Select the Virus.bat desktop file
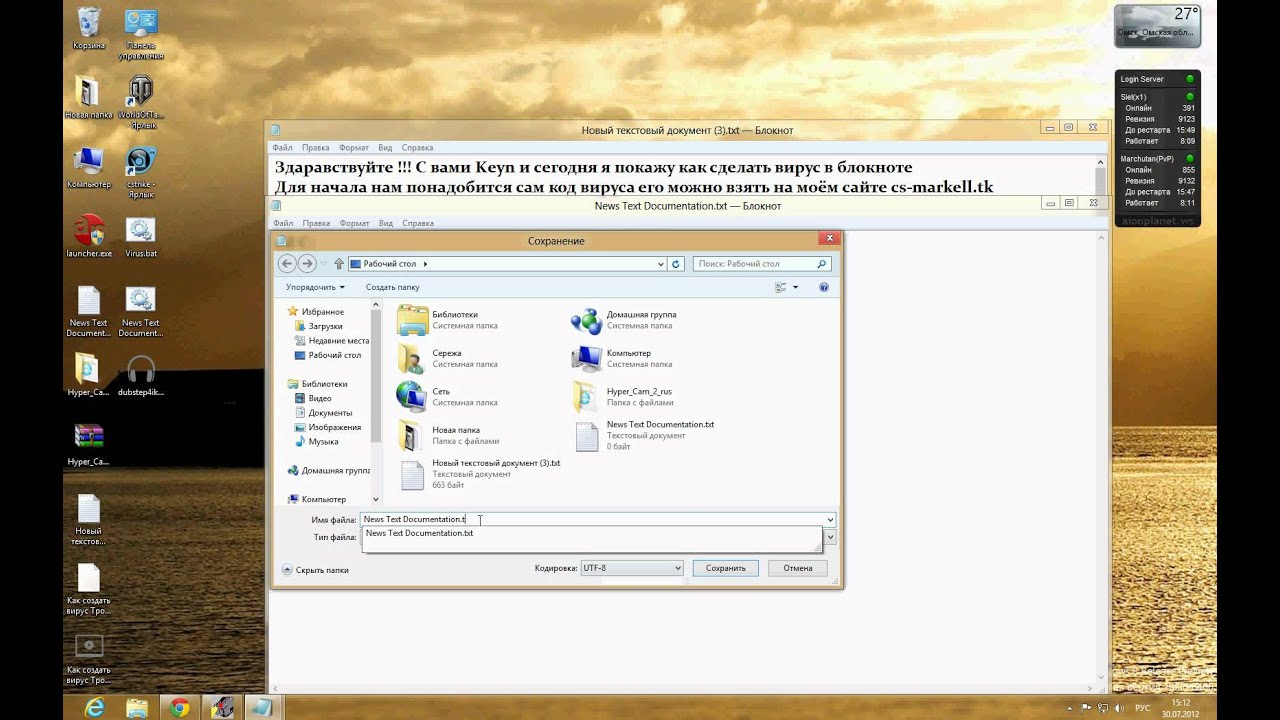 [x=141, y=236]
